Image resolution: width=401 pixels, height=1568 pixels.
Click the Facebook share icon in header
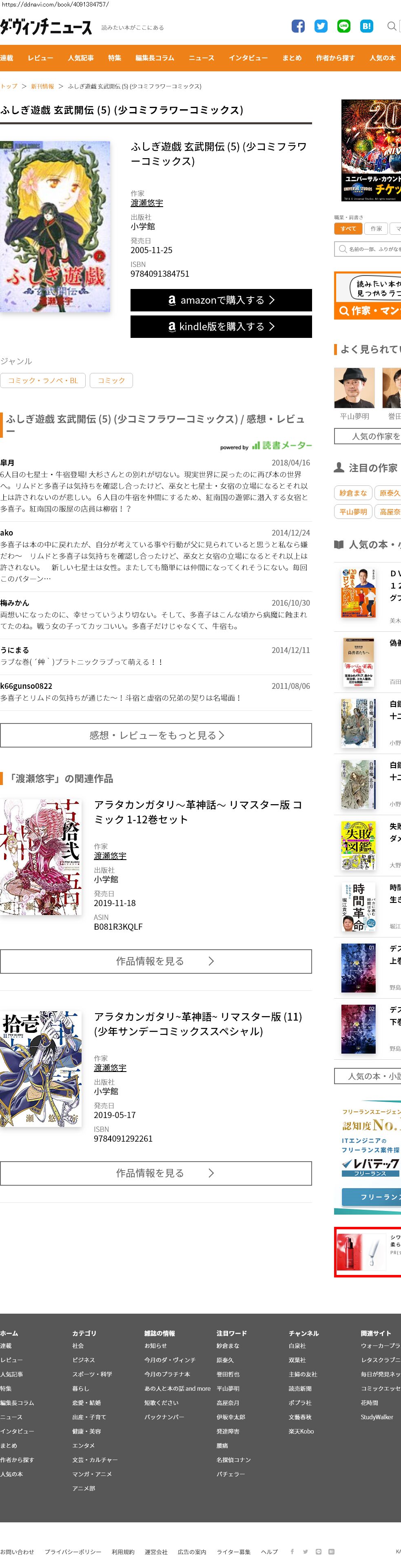(298, 26)
